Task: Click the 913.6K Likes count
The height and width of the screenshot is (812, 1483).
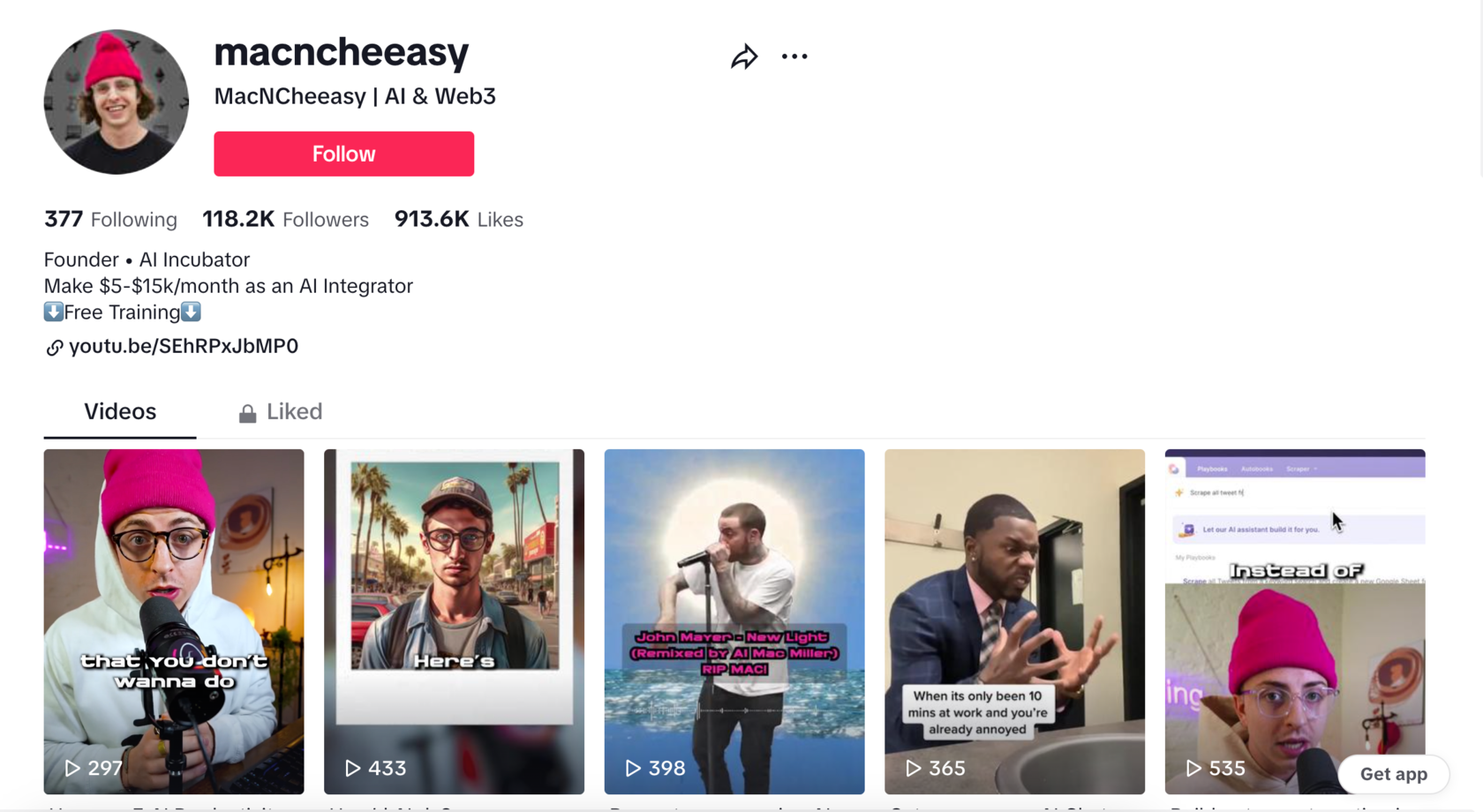Action: [459, 219]
